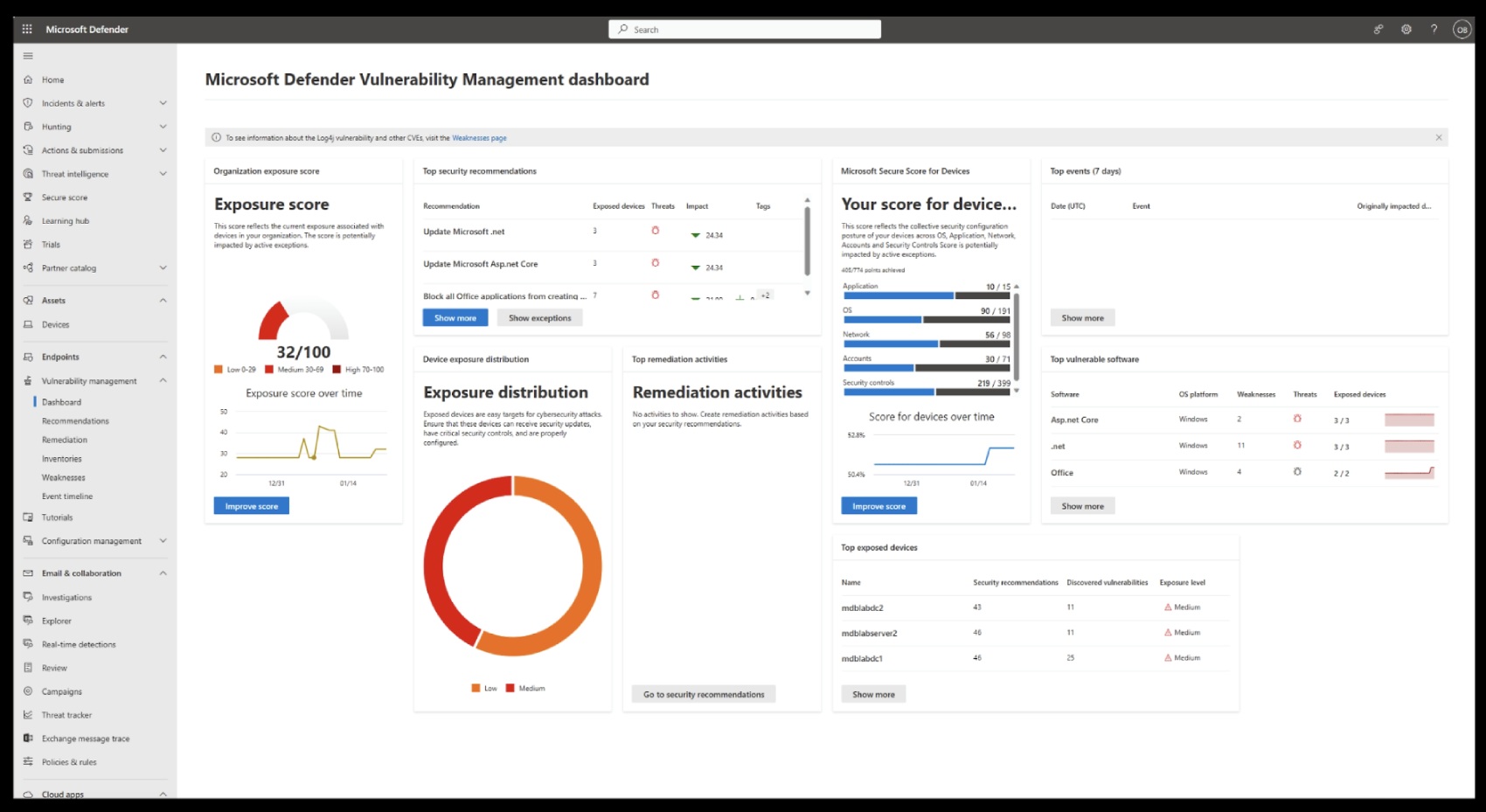Expand Configuration management chevron

click(163, 541)
